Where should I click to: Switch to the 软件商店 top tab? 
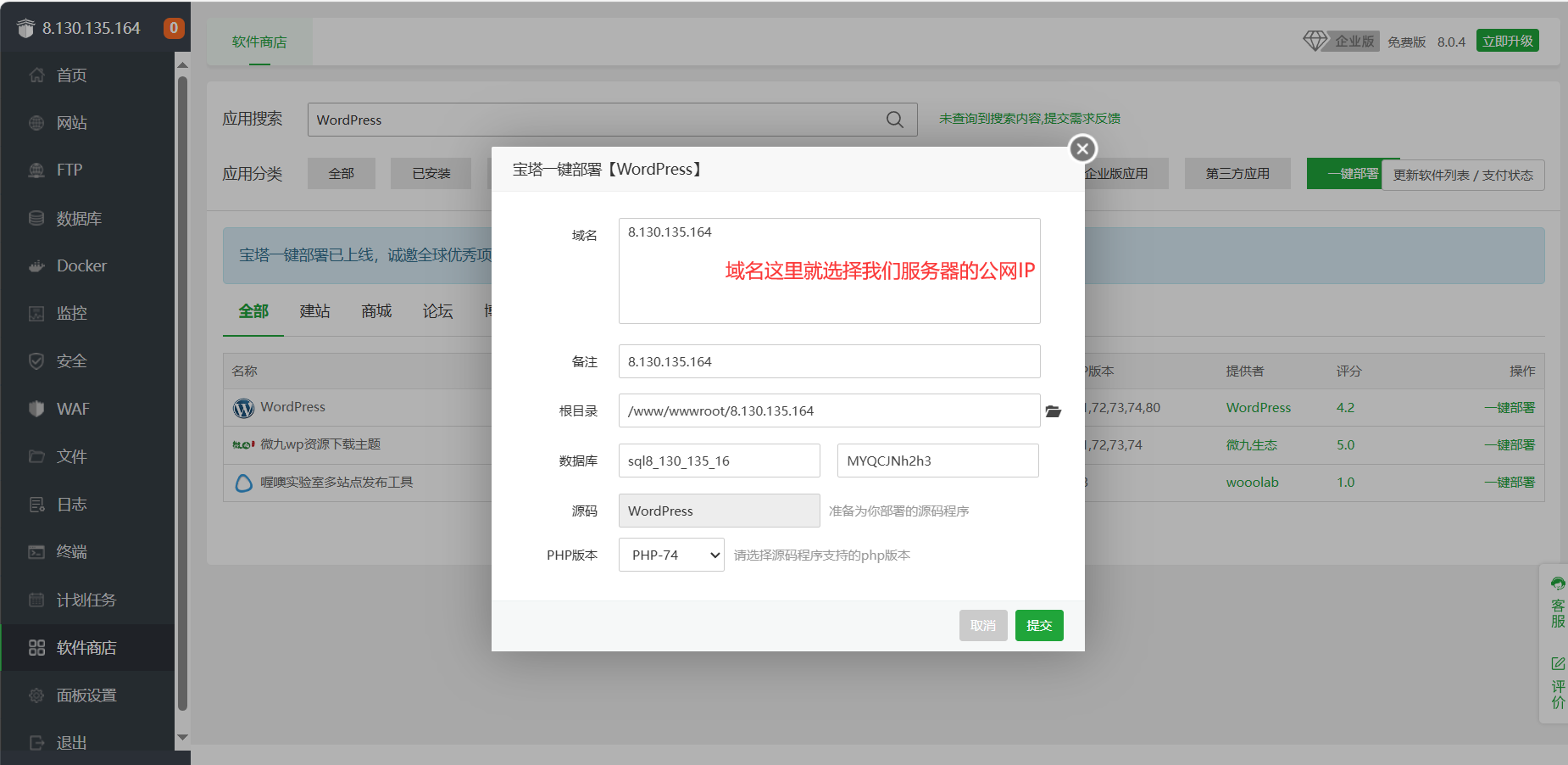[x=259, y=42]
